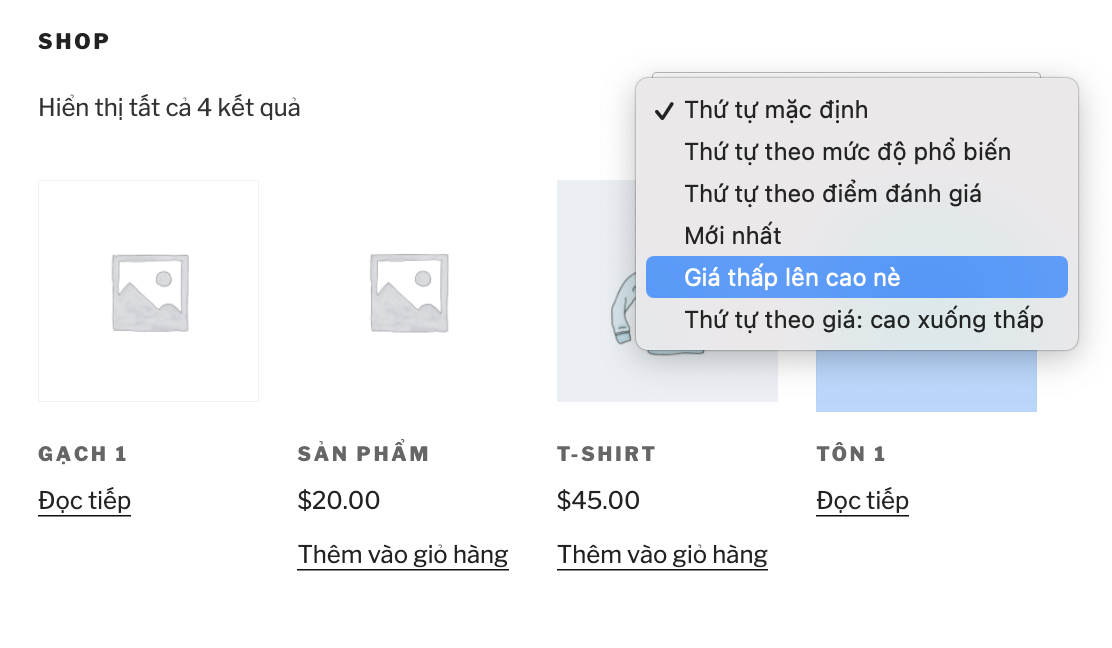
Task: Open "Đọc tiếp" link for TÔN 1
Action: 863,500
